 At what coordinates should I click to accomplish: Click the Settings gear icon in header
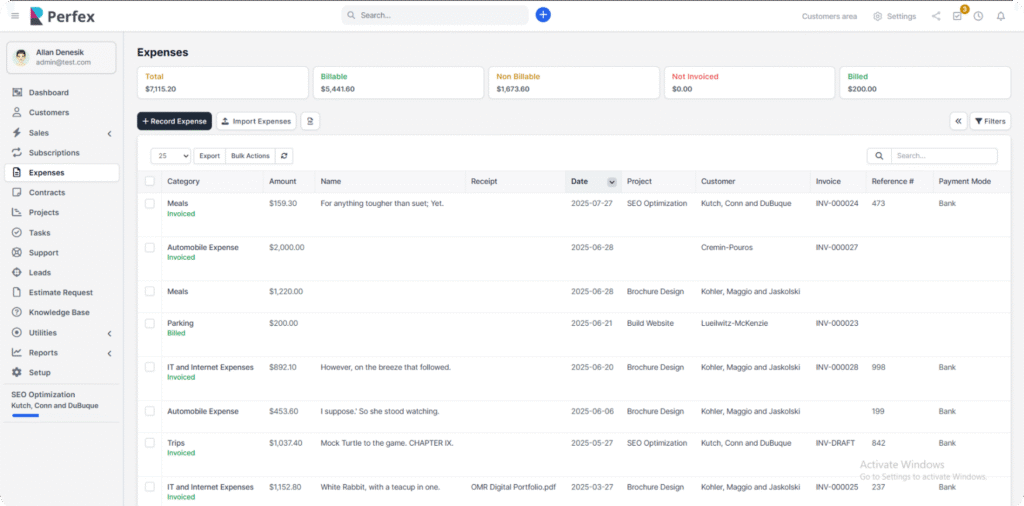click(x=878, y=16)
